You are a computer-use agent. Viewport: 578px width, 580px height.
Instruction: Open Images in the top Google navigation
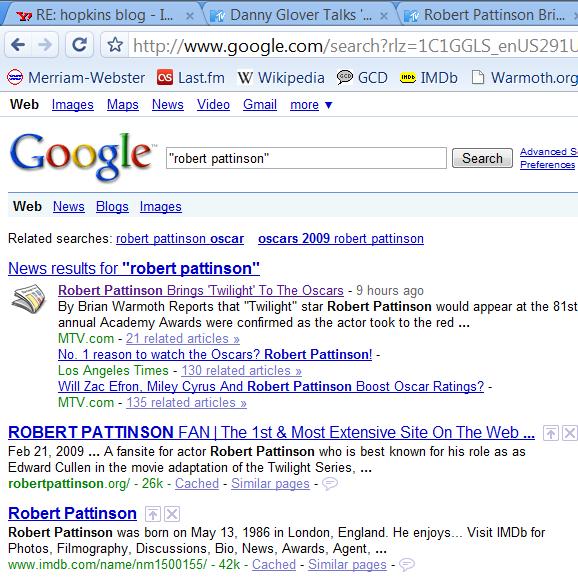coord(72,105)
